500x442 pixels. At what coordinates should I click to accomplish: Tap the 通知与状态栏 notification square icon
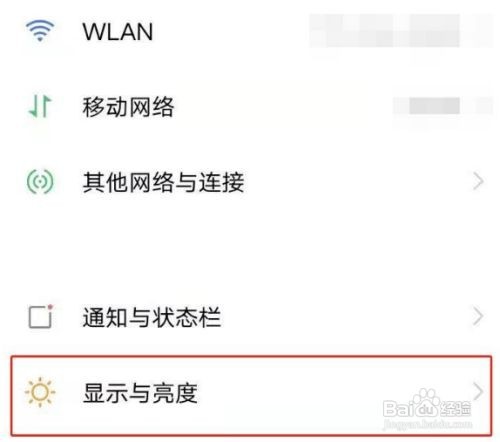coord(41,316)
